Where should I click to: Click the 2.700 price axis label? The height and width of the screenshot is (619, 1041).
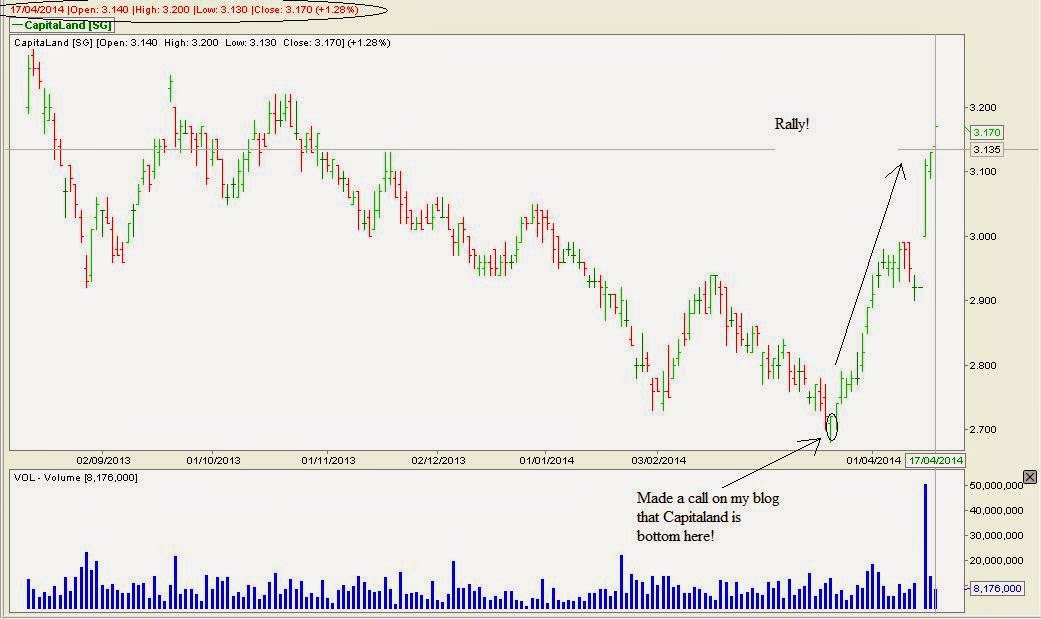tap(983, 429)
